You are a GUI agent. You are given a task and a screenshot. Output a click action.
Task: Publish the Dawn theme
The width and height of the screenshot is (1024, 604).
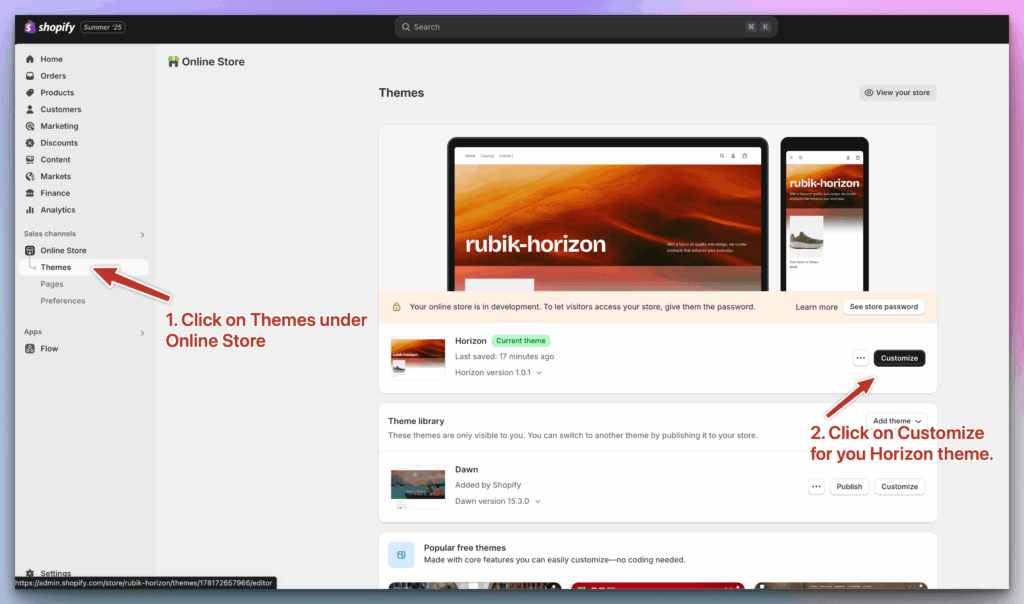[x=849, y=486]
